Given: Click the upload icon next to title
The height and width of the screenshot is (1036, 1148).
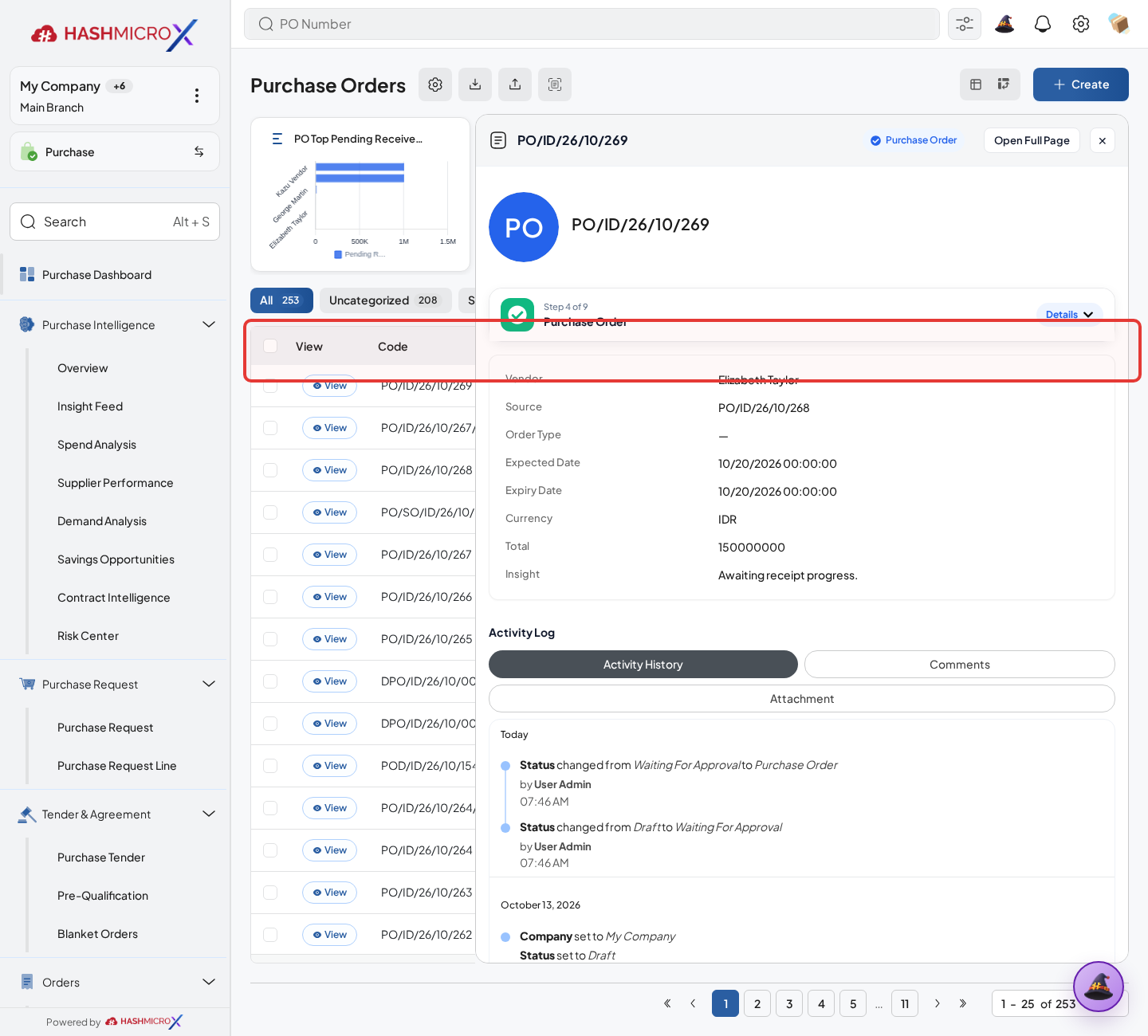Looking at the screenshot, I should (x=515, y=84).
